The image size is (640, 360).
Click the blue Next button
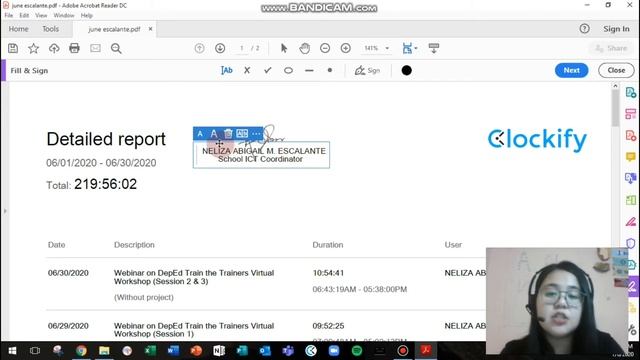(x=571, y=70)
